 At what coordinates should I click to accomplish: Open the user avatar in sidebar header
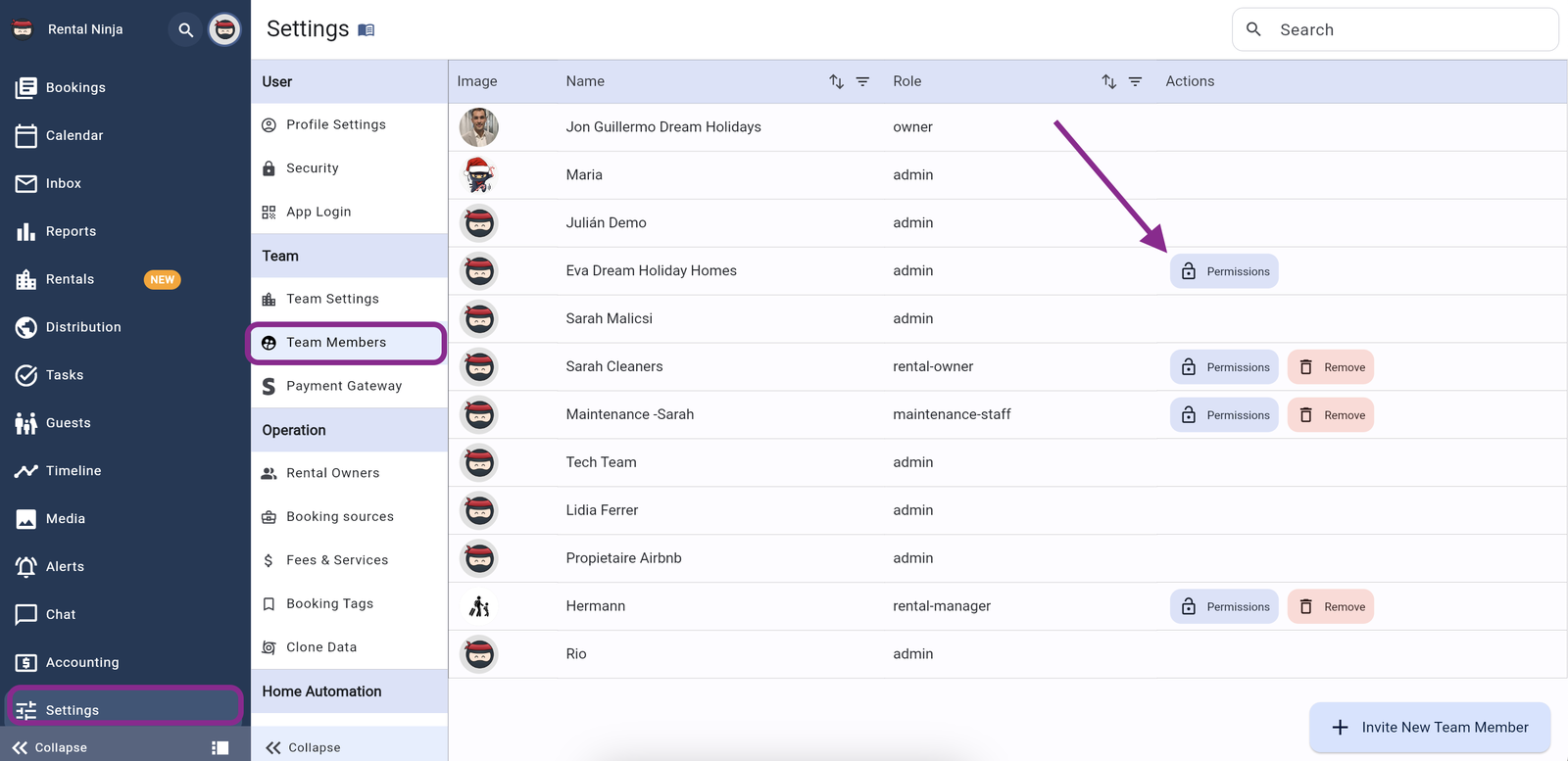coord(224,29)
